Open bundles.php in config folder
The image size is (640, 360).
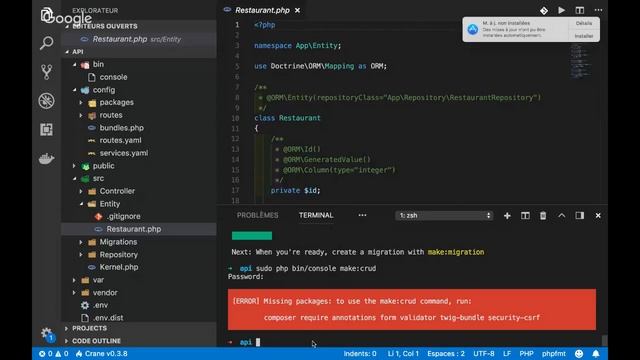tap(121, 128)
